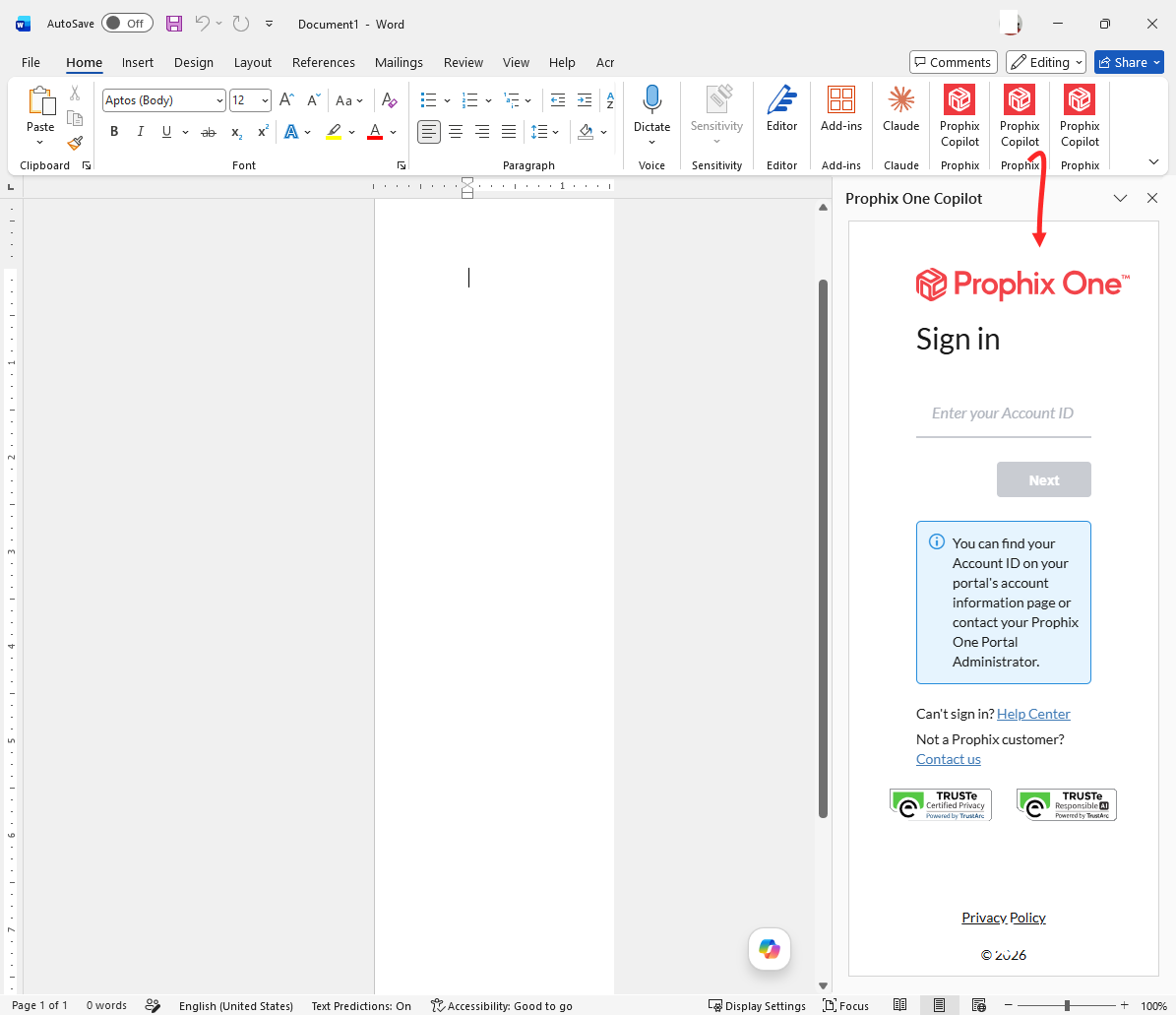1176x1015 pixels.
Task: Adjust zoom slider in status bar
Action: 1067,1005
